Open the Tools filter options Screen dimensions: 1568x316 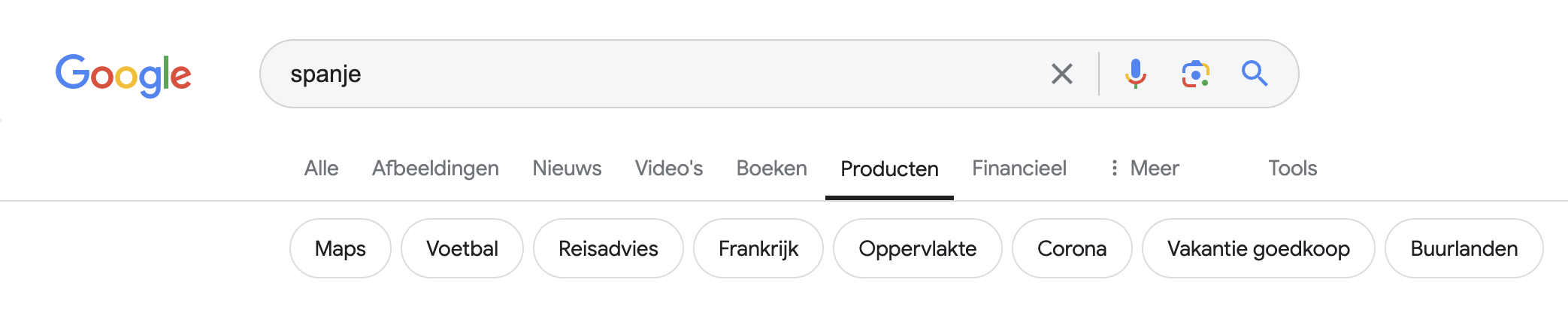[1292, 169]
